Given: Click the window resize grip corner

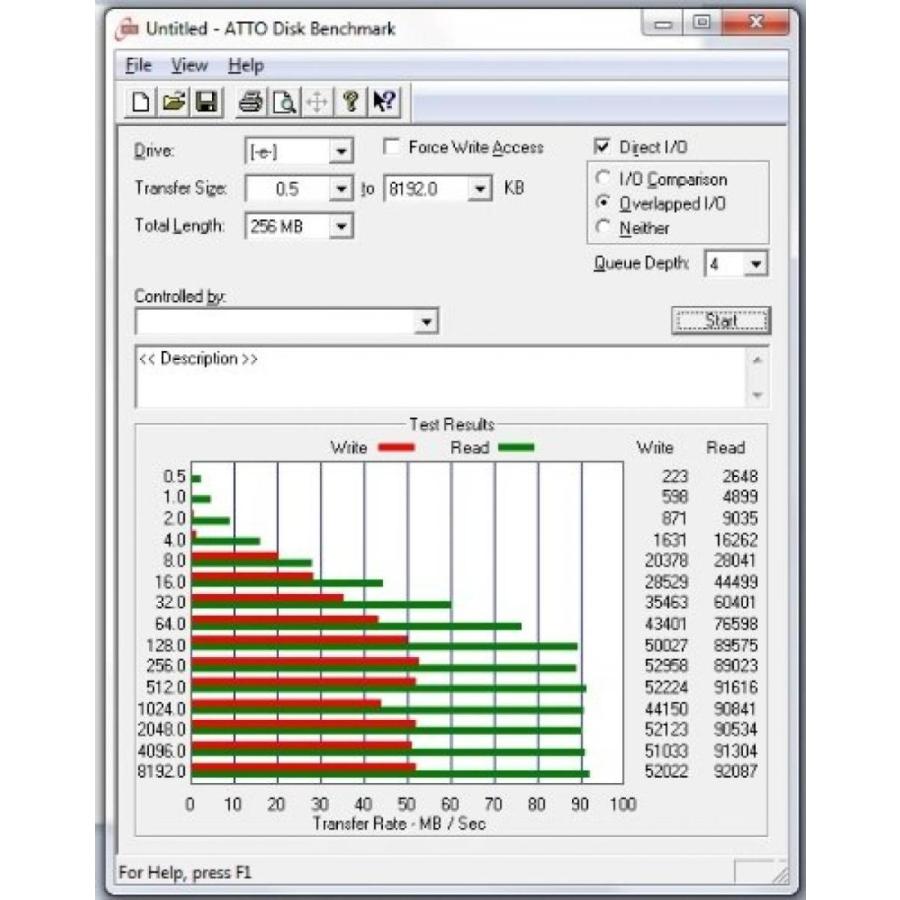Looking at the screenshot, I should tap(780, 874).
